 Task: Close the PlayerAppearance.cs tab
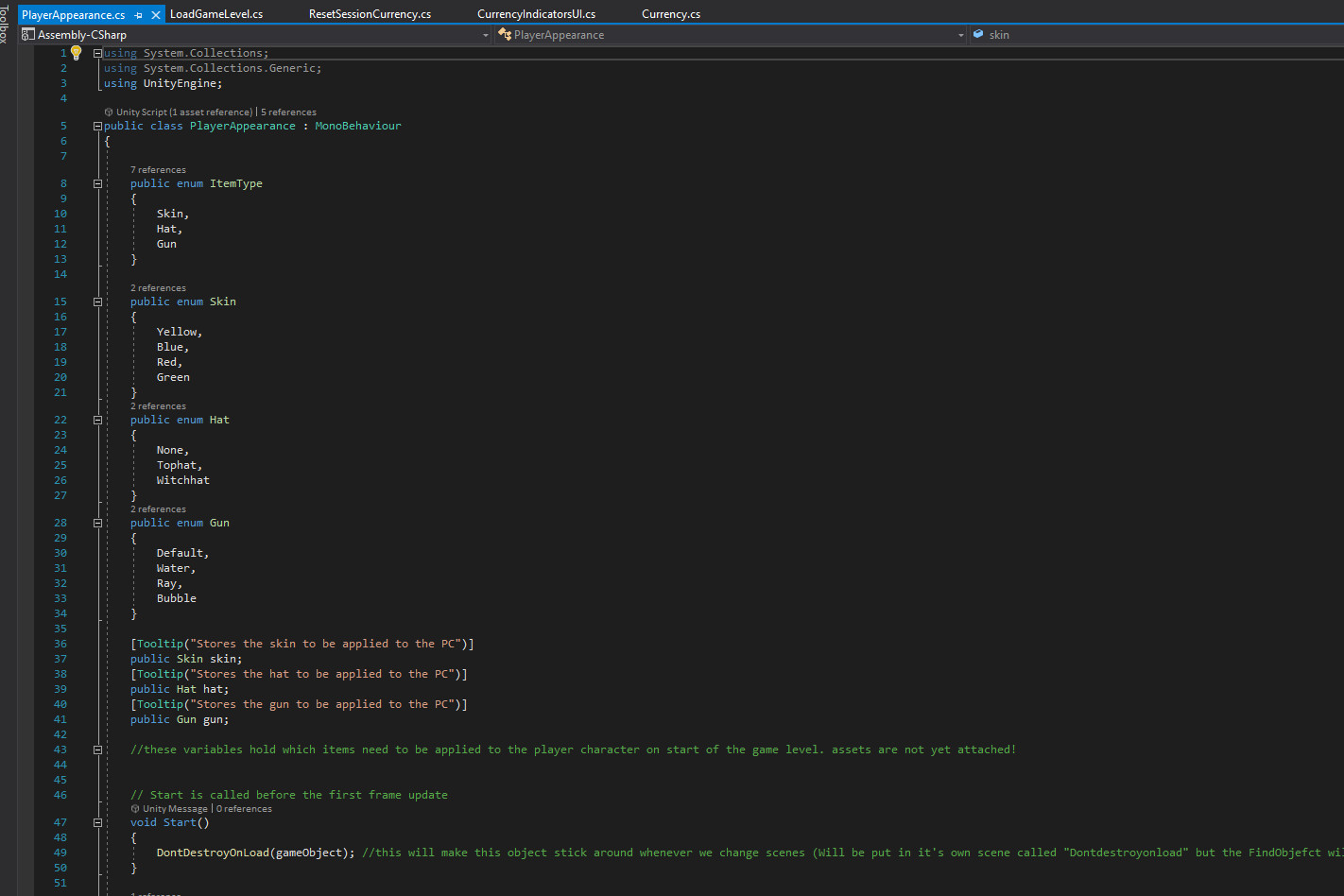(156, 15)
